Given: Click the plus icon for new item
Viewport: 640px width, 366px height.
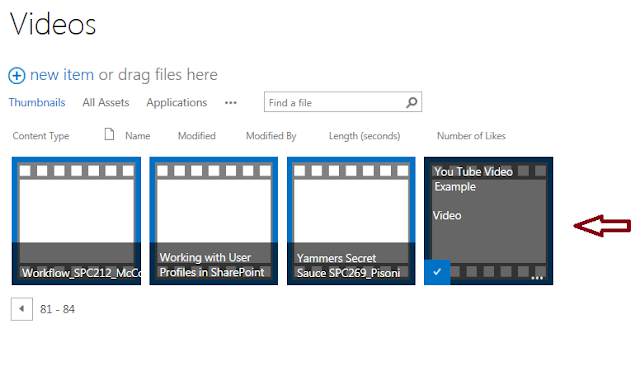Looking at the screenshot, I should tap(17, 75).
